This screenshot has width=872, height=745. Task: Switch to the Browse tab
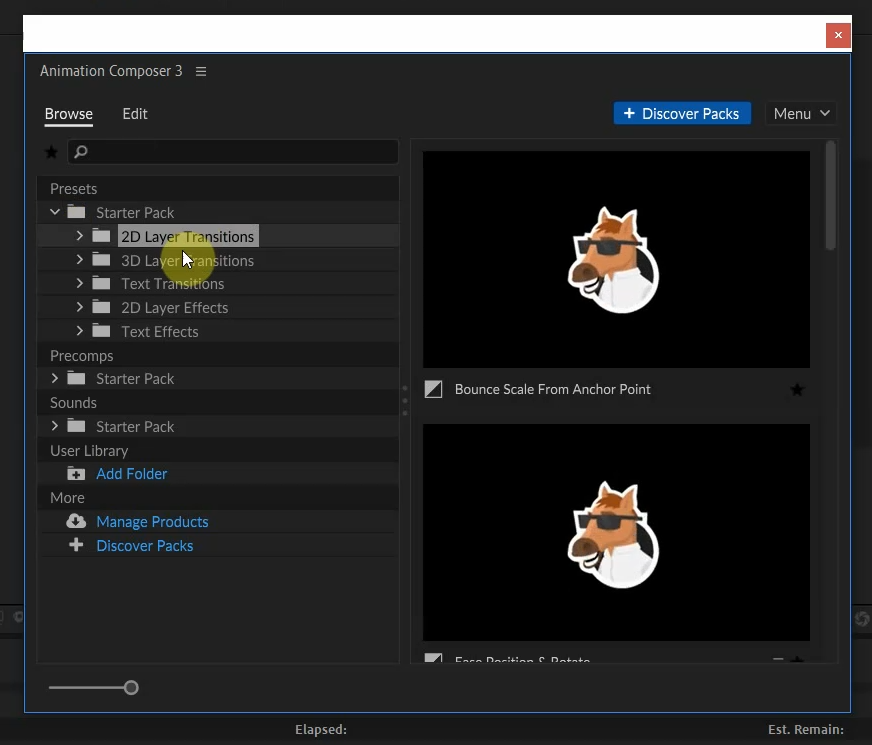pos(68,113)
